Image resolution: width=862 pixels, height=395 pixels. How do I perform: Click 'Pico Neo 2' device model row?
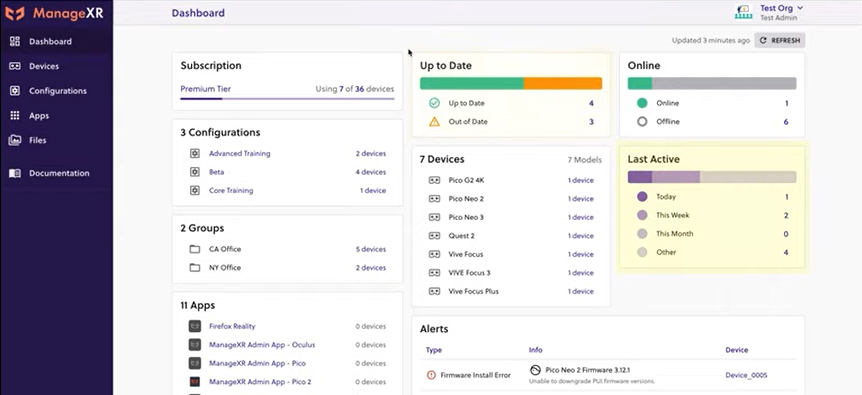(511, 199)
